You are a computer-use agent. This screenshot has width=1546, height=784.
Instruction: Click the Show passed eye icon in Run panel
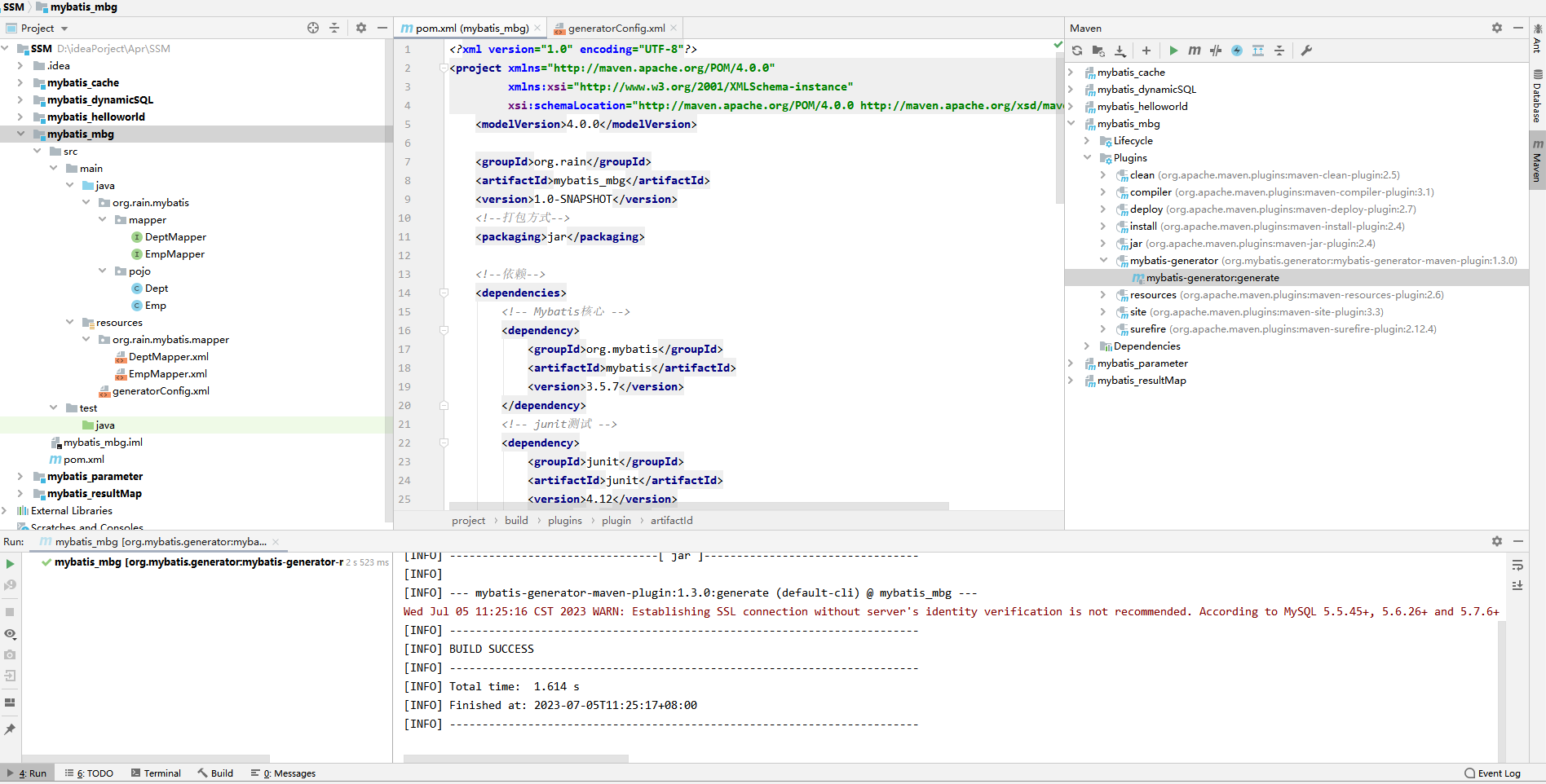pyautogui.click(x=10, y=634)
